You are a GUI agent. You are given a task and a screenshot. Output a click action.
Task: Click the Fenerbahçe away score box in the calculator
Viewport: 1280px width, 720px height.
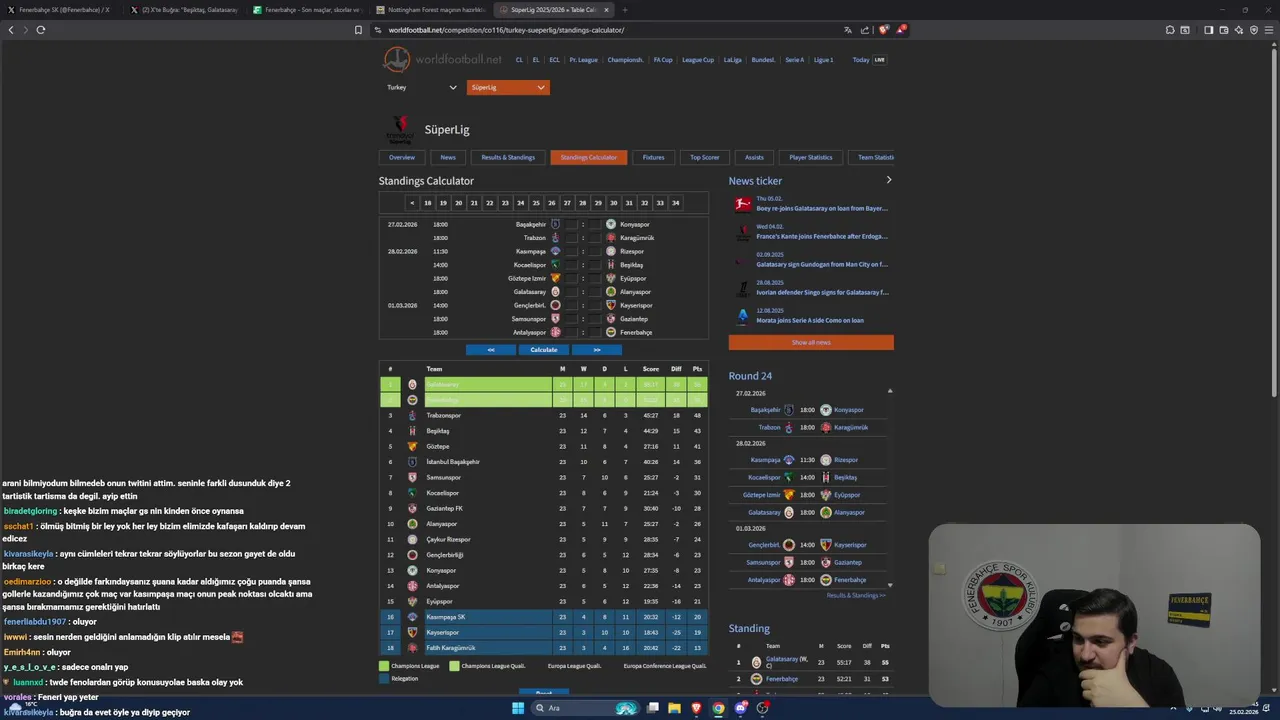(594, 332)
